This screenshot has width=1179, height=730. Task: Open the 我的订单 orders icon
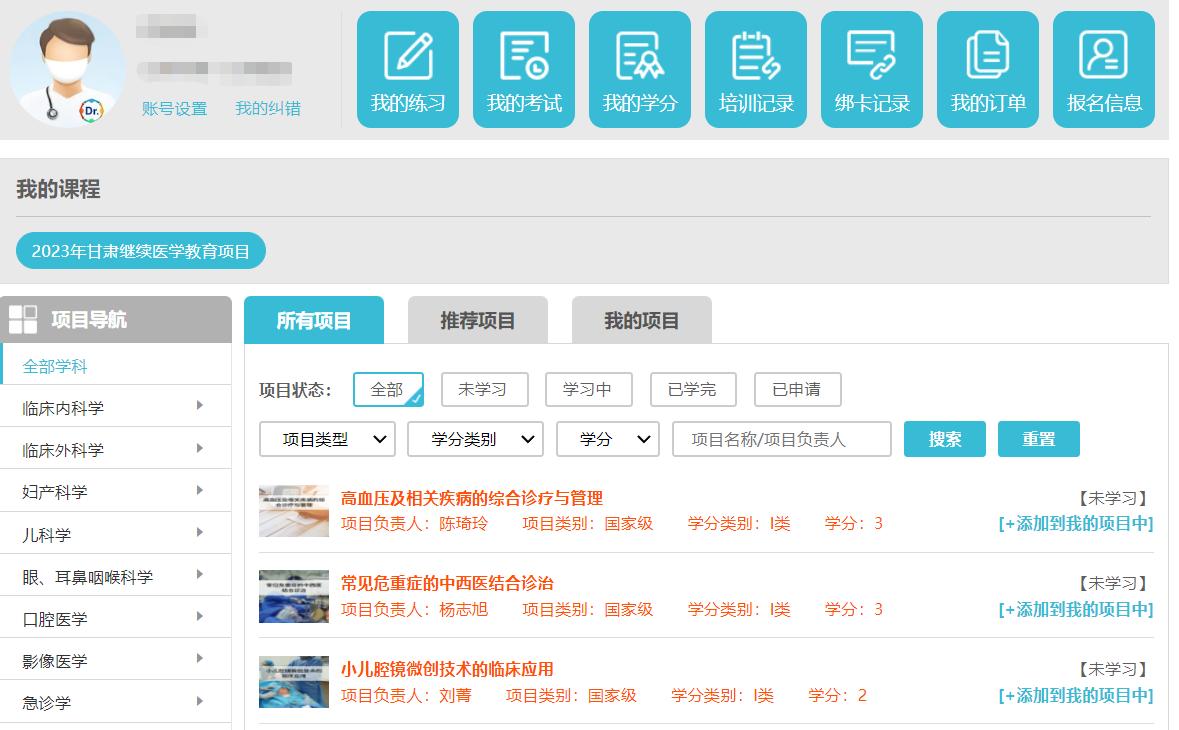point(988,70)
